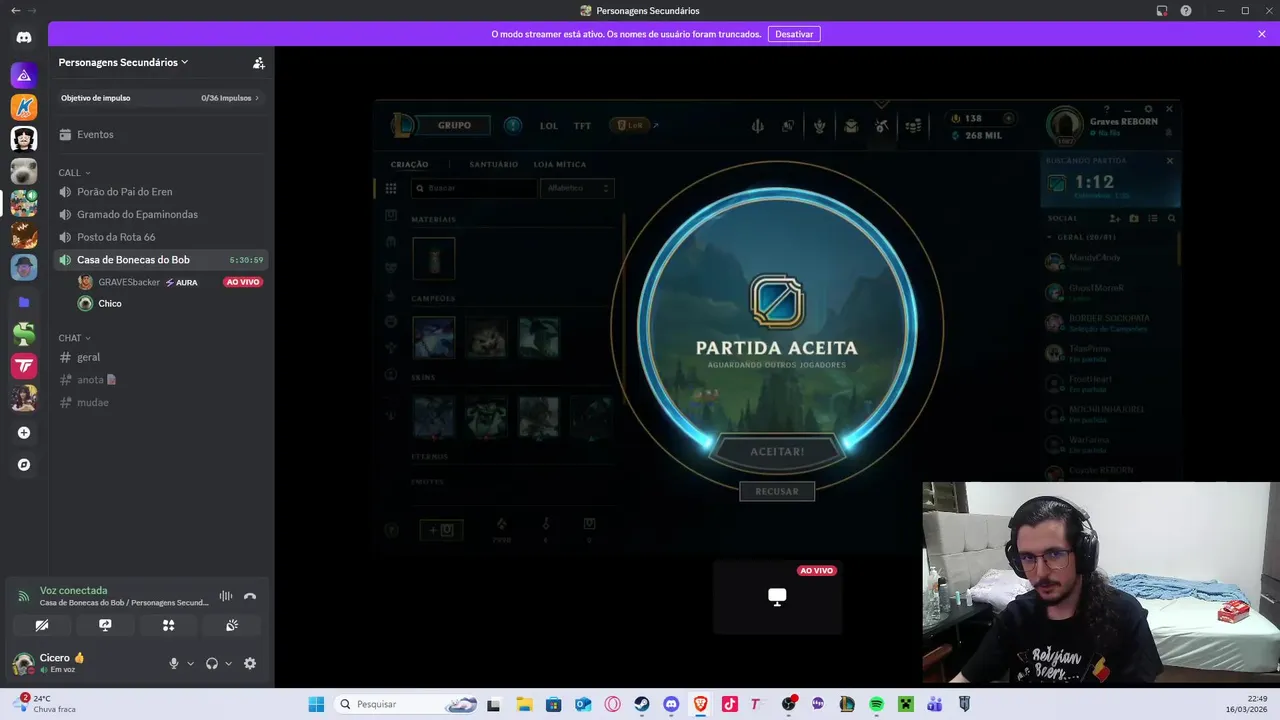Image resolution: width=1280 pixels, height=720 pixels.
Task: Open the LoR launcher pill
Action: click(x=632, y=126)
